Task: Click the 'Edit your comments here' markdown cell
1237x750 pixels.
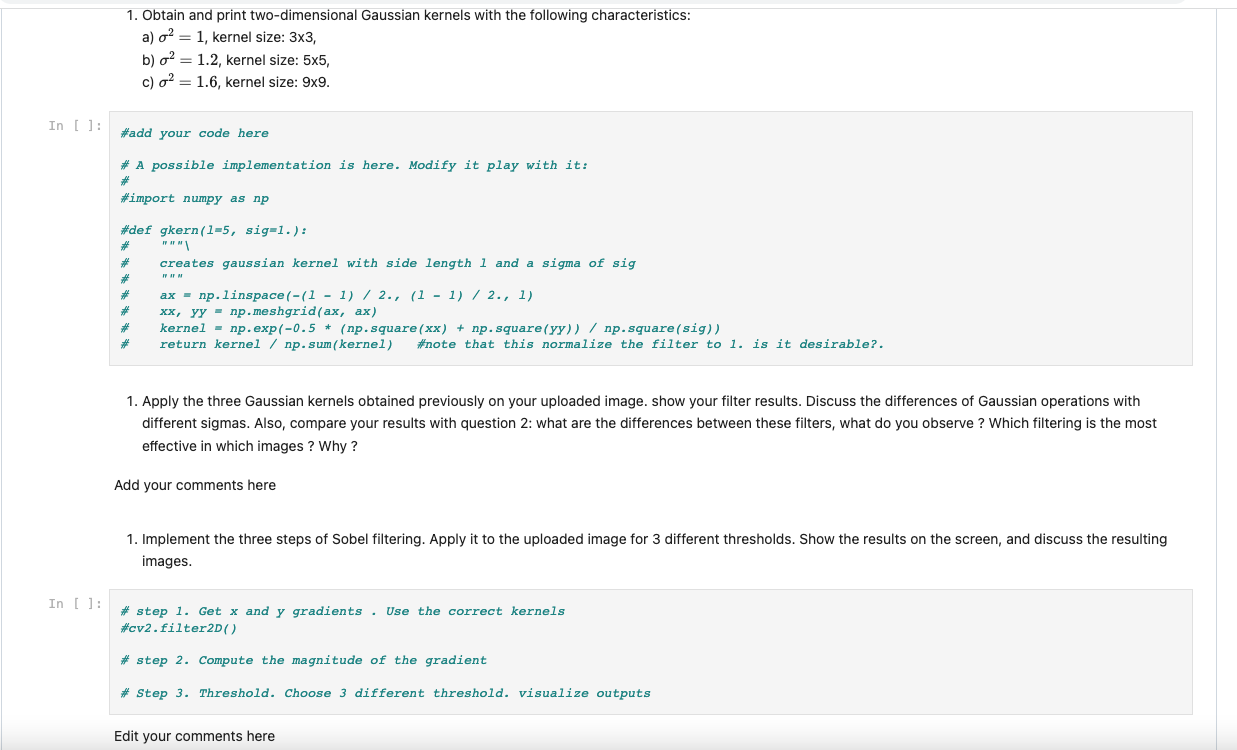Action: 195,736
